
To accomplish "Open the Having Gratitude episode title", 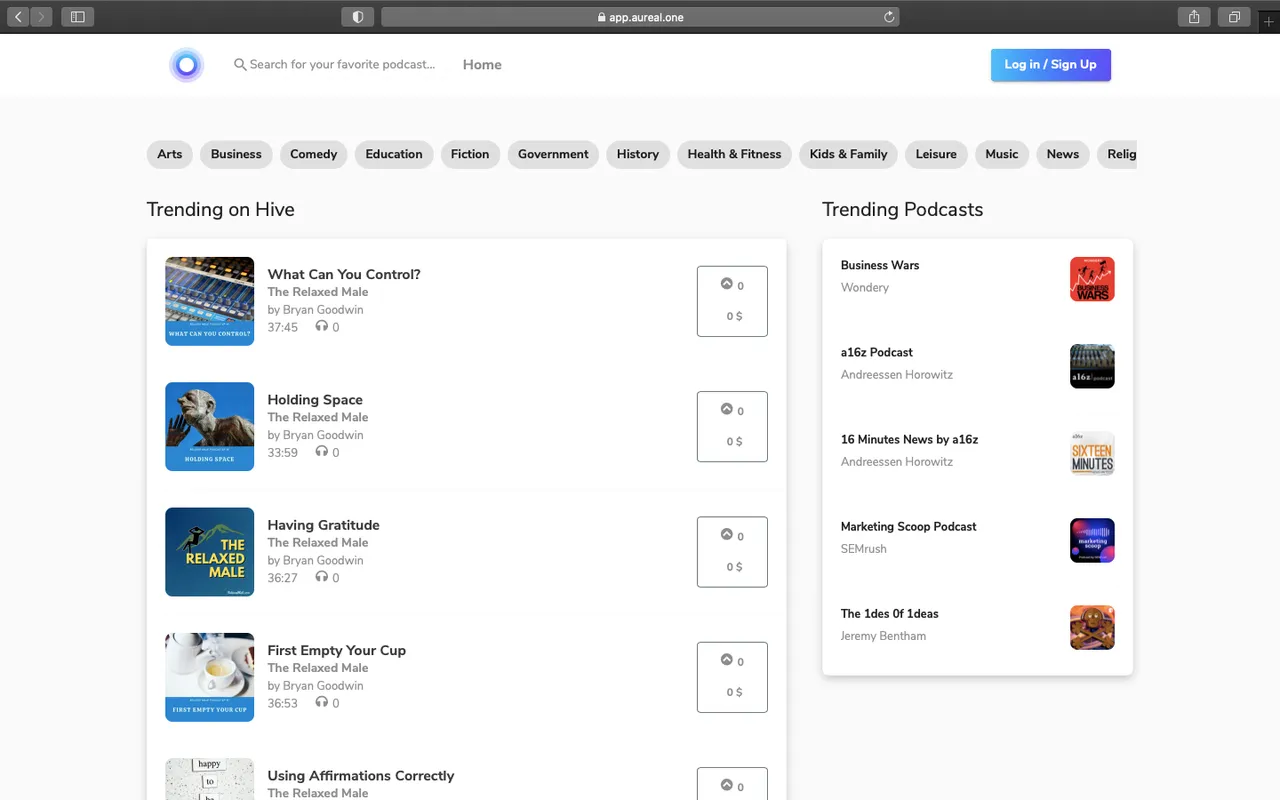I will [323, 525].
